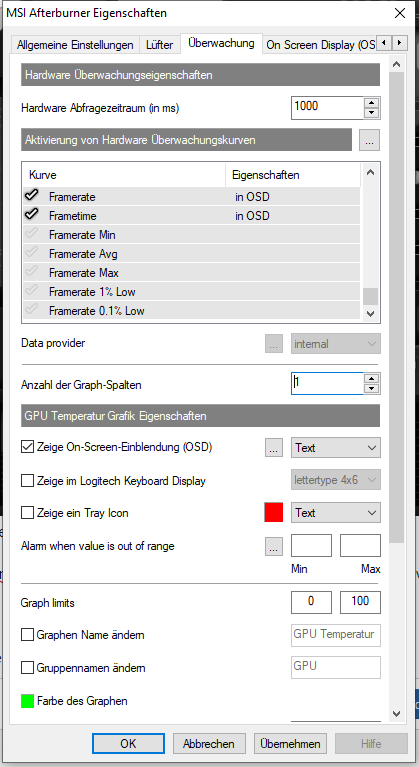This screenshot has height=767, width=419.
Task: Open the Allgemeine Einstellungen tab
Action: 75,45
